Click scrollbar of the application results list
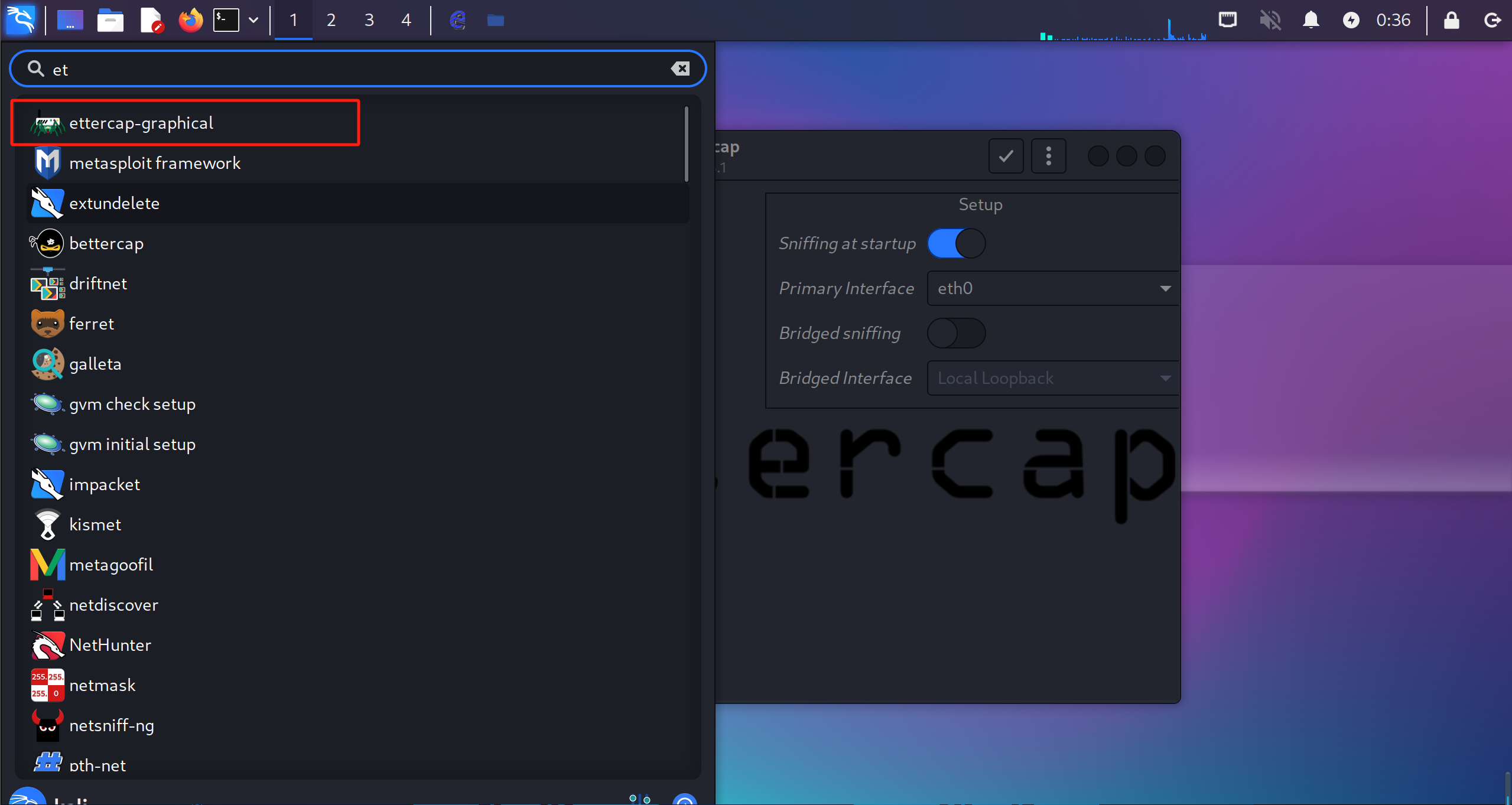Viewport: 1512px width, 805px height. 686,144
